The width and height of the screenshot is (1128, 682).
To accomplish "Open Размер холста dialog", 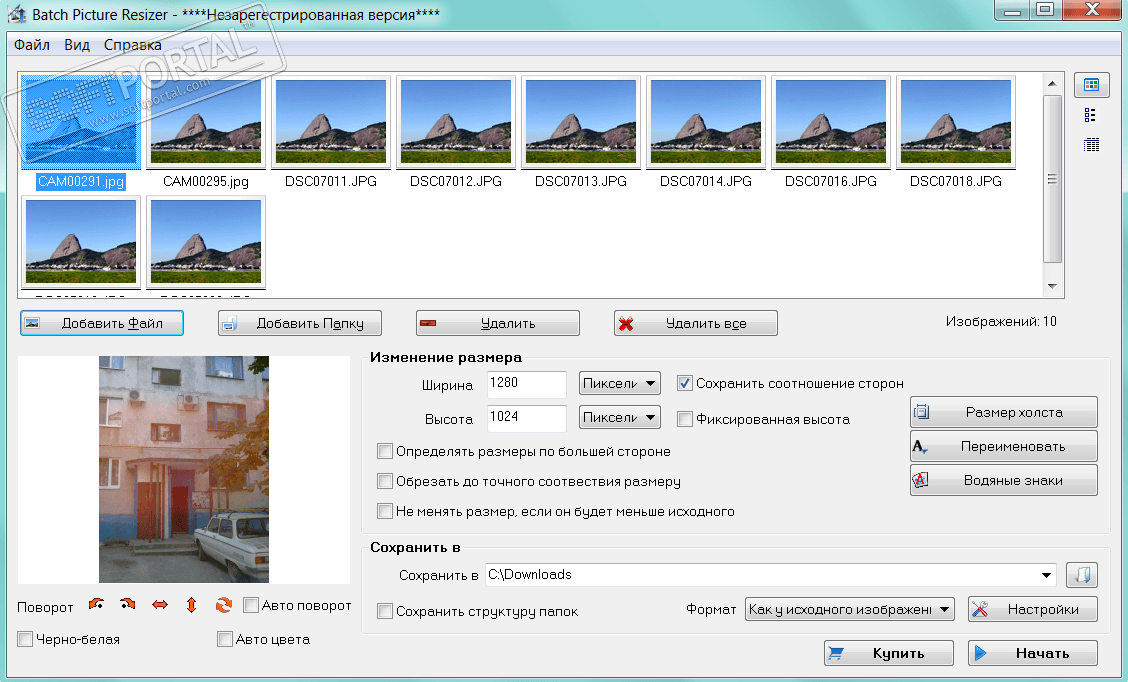I will [1004, 412].
